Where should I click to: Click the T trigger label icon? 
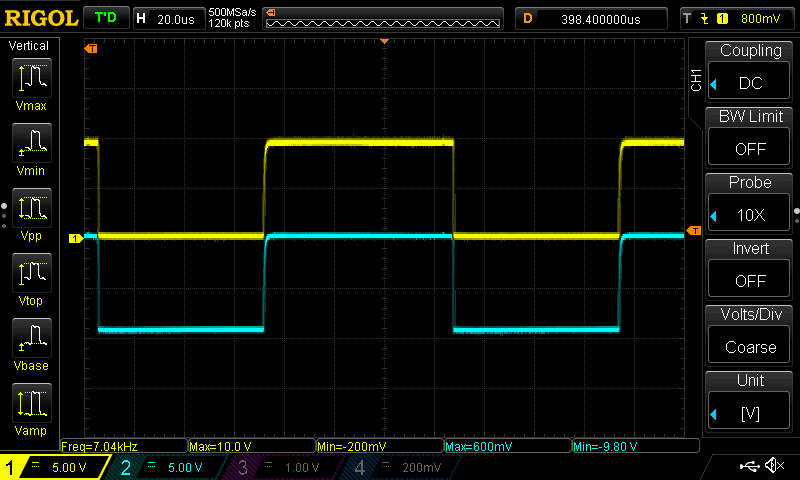(687, 19)
